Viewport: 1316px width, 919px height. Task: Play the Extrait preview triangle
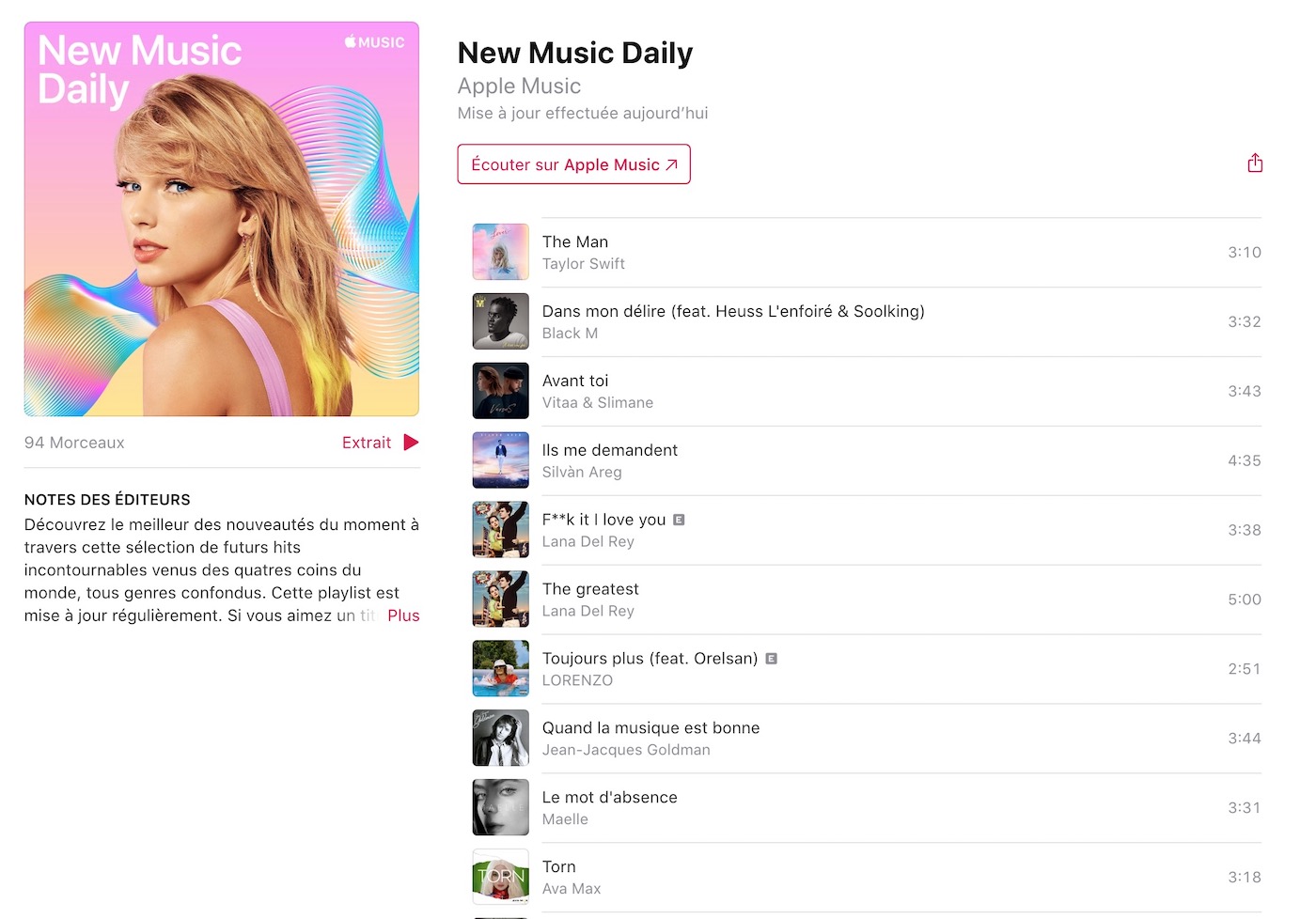(x=411, y=443)
